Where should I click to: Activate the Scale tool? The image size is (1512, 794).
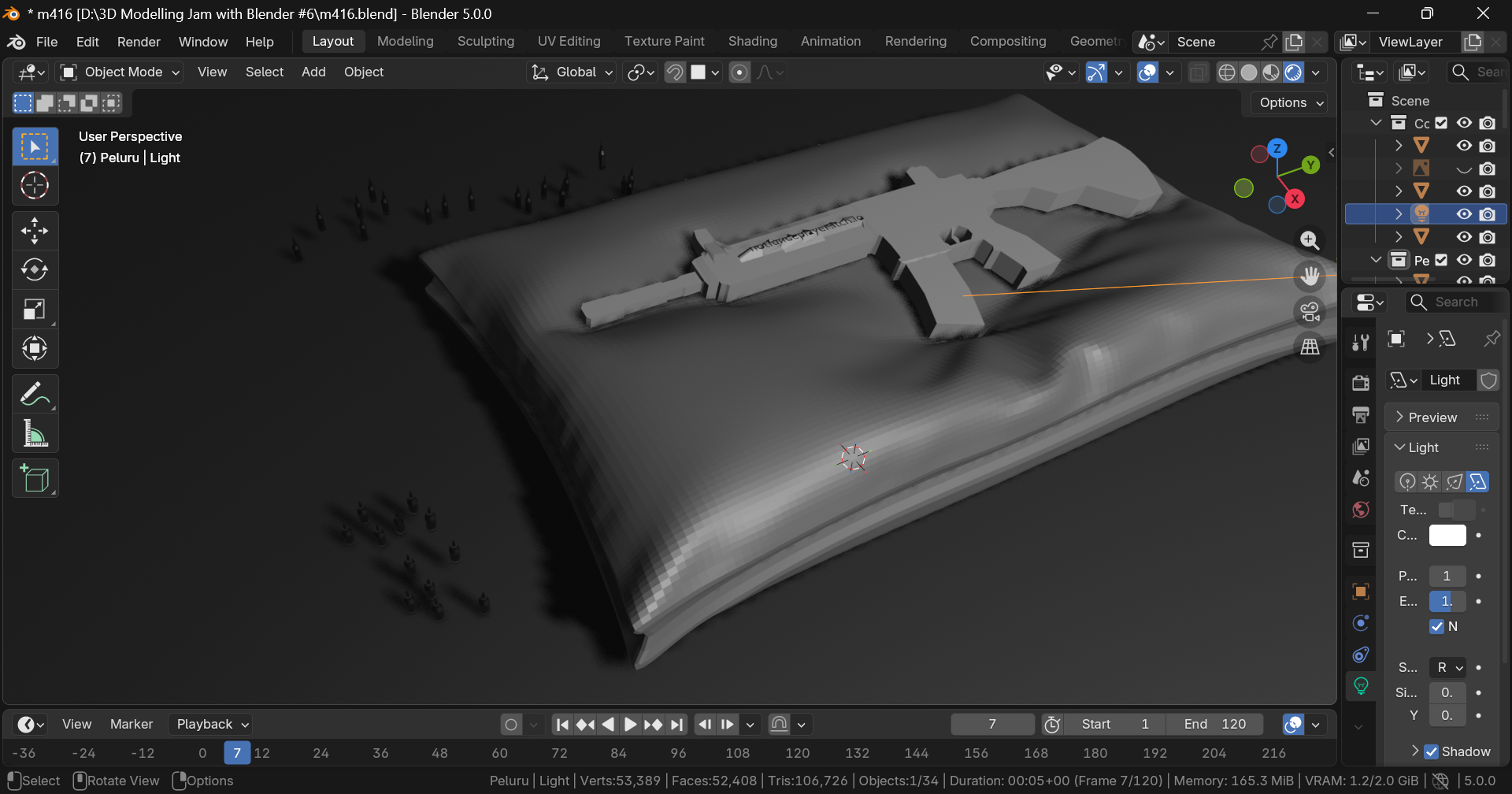point(35,310)
